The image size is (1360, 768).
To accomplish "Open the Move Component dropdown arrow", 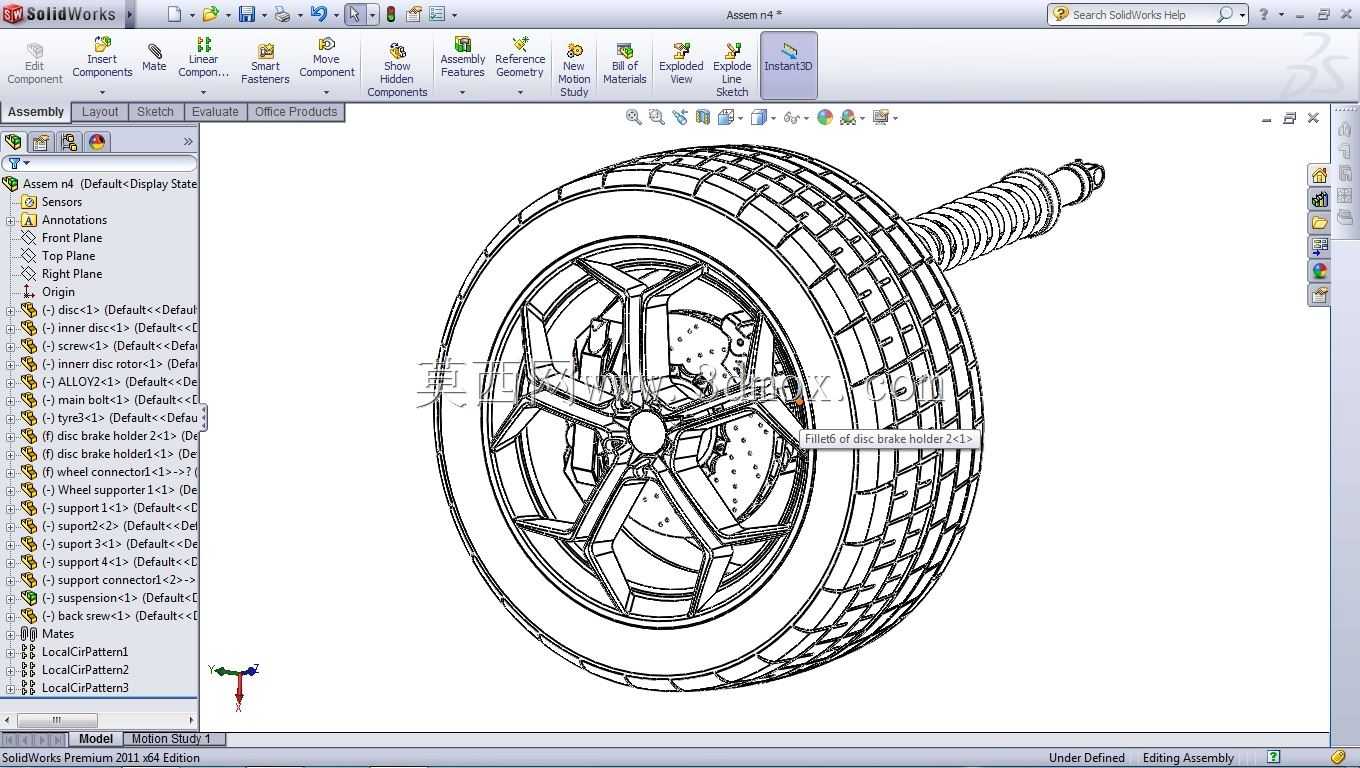I will point(327,92).
